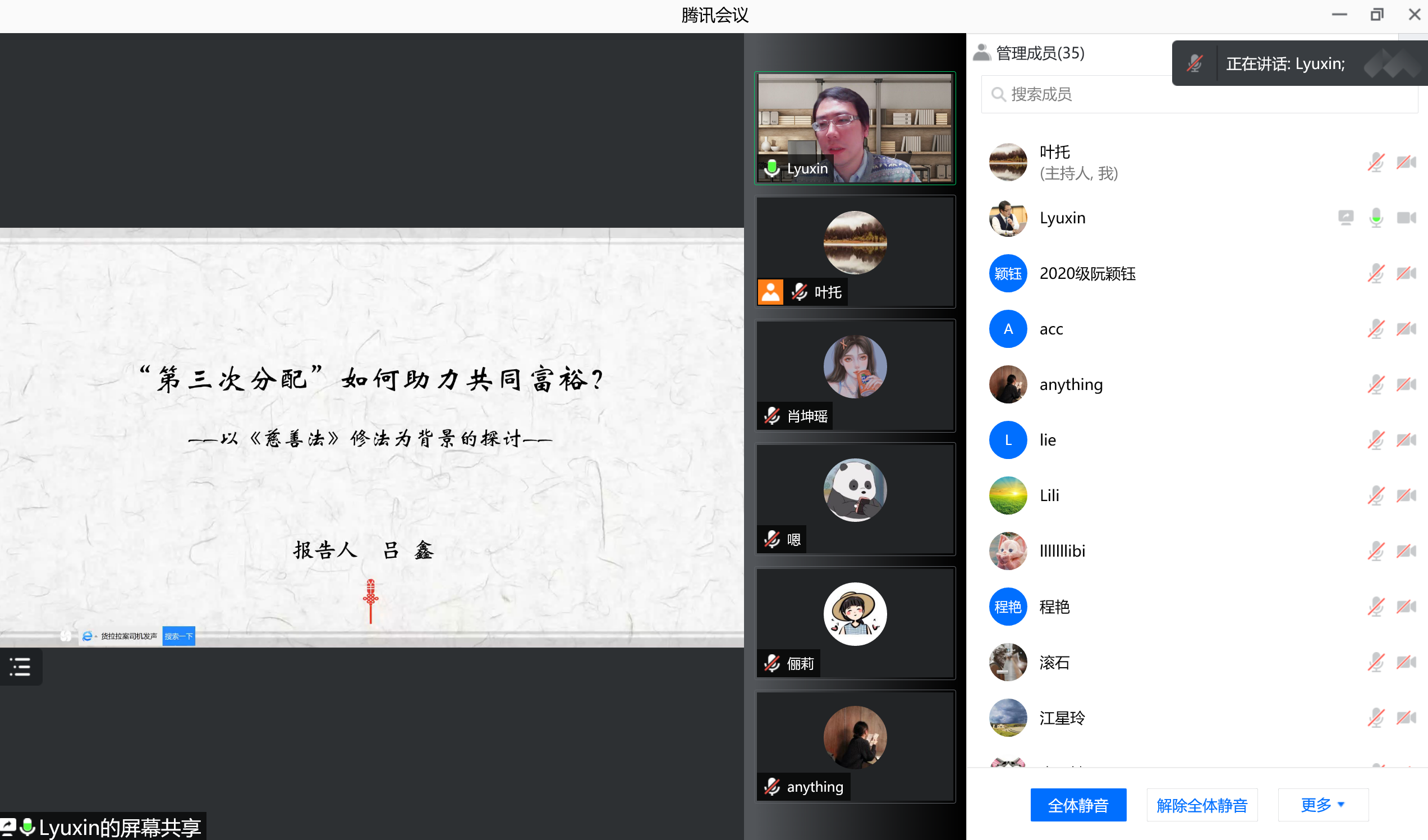1428x840 pixels.
Task: Select member 江星玲 in the list
Action: [x=1062, y=718]
